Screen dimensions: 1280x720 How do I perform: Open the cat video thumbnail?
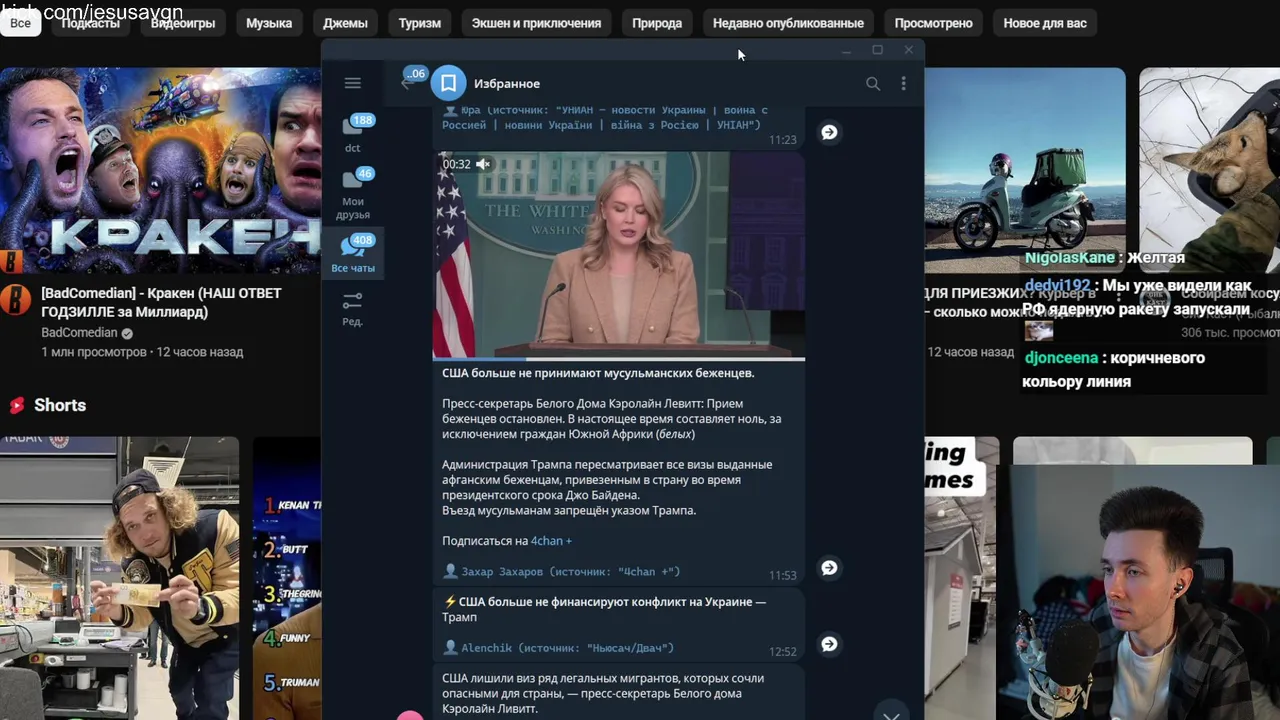tap(1209, 170)
